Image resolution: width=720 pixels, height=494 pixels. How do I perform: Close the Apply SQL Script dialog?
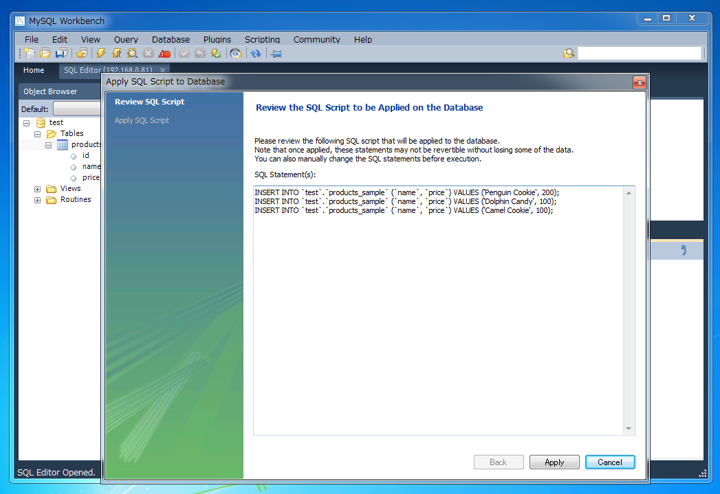[639, 83]
